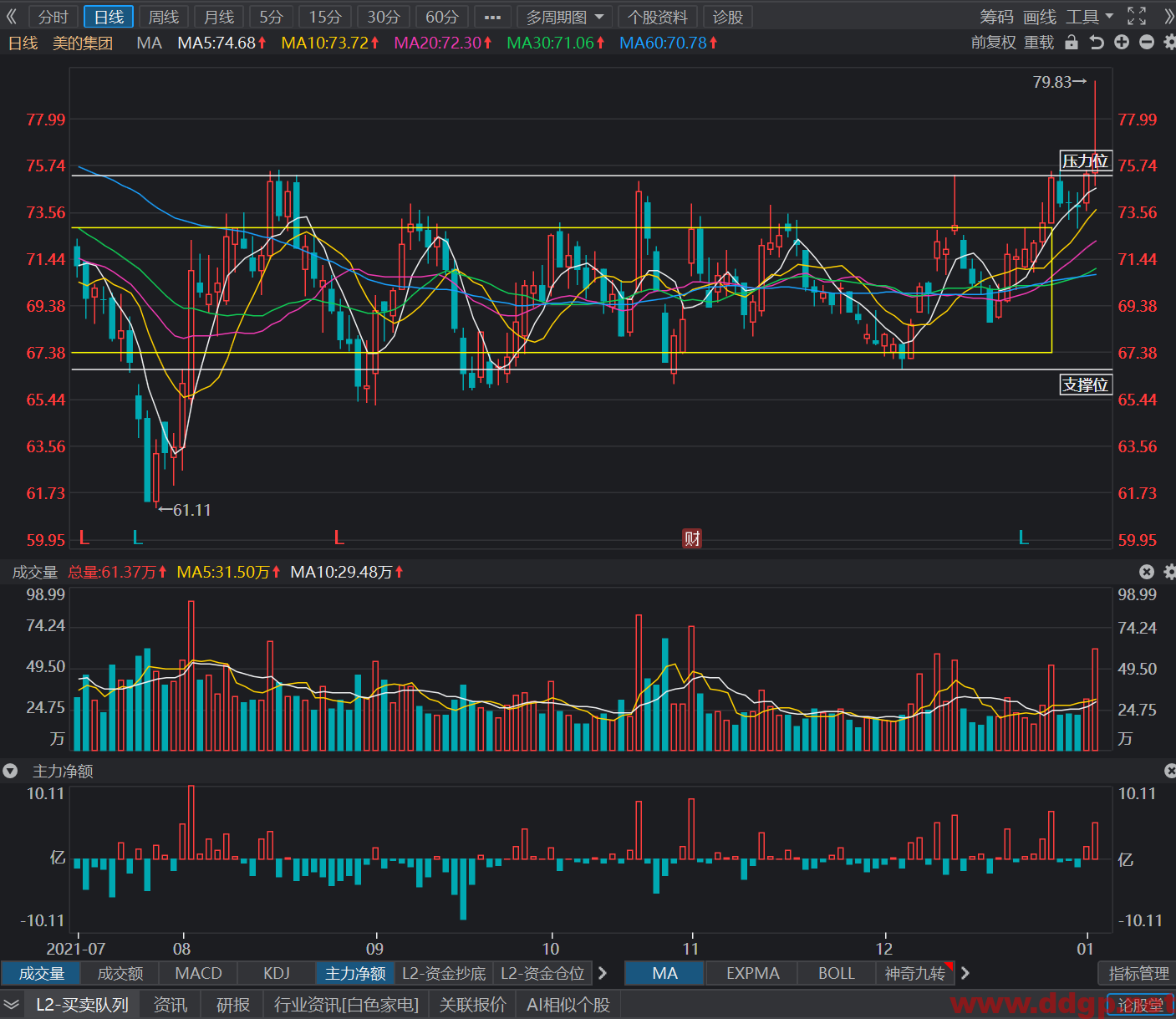Click 支撑位 support label
Image resolution: width=1176 pixels, height=1019 pixels.
pyautogui.click(x=1086, y=385)
